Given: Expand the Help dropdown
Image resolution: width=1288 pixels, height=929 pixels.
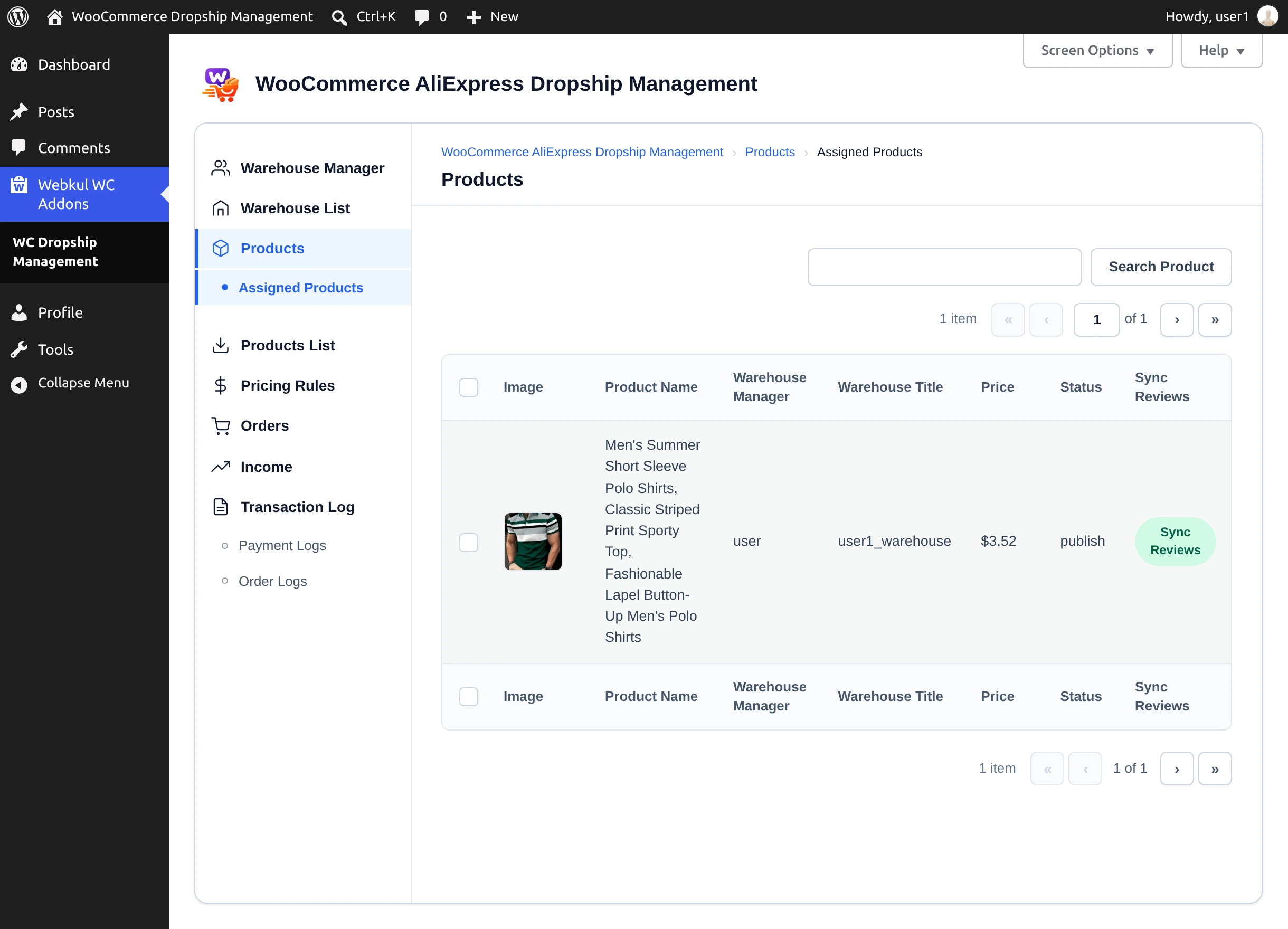Looking at the screenshot, I should click(1221, 51).
